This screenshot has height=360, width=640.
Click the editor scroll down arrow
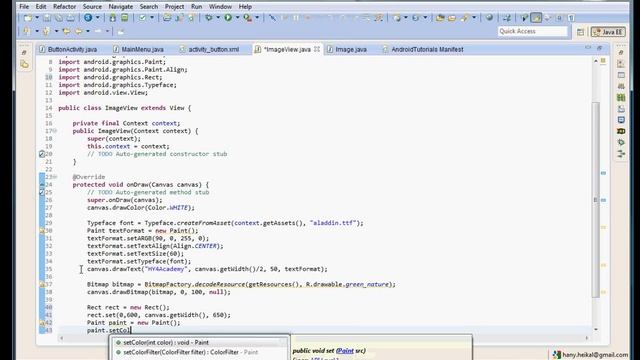(596, 329)
